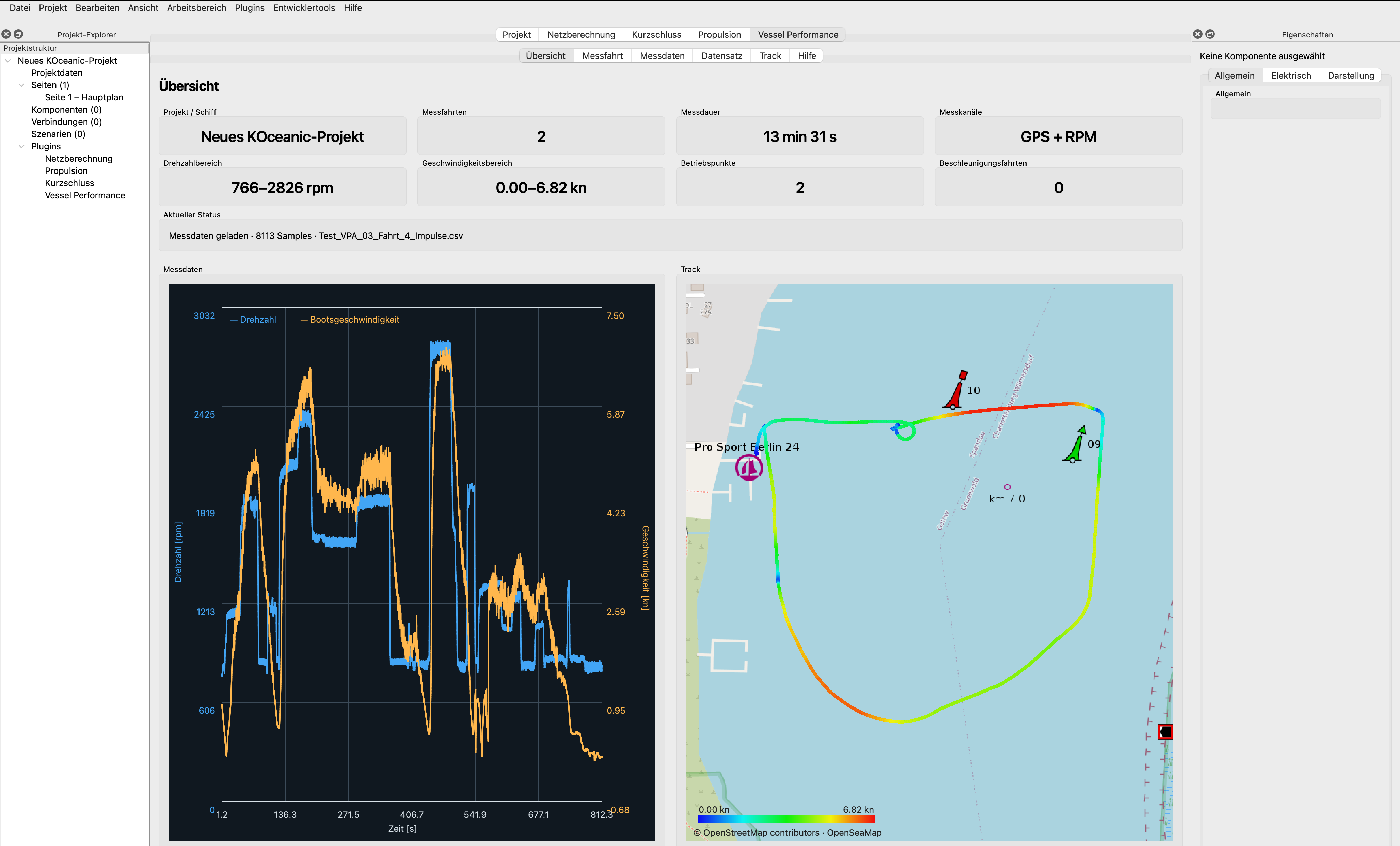Select Verbindungen (0) in project tree

coord(66,121)
